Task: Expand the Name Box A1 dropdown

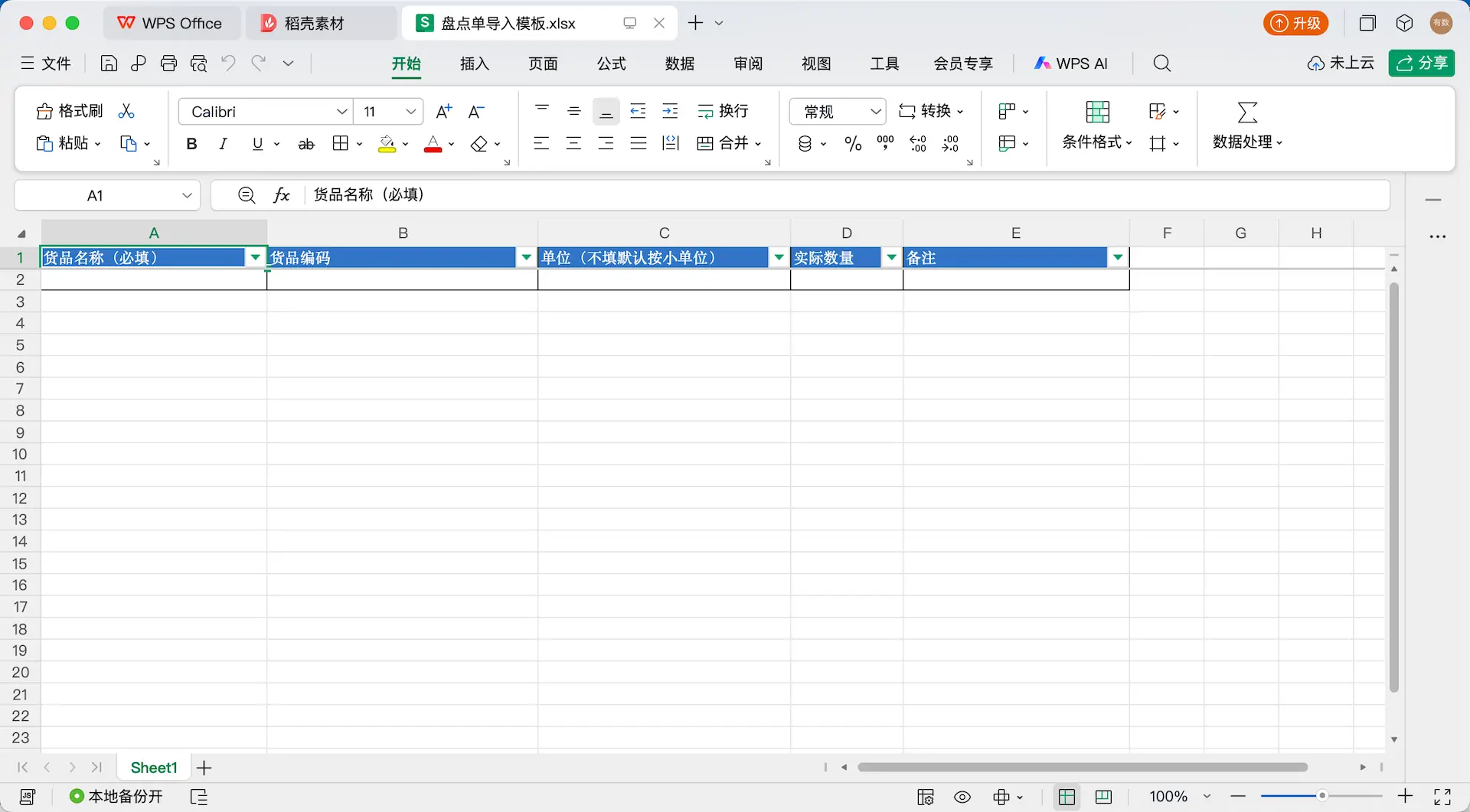Action: [187, 196]
